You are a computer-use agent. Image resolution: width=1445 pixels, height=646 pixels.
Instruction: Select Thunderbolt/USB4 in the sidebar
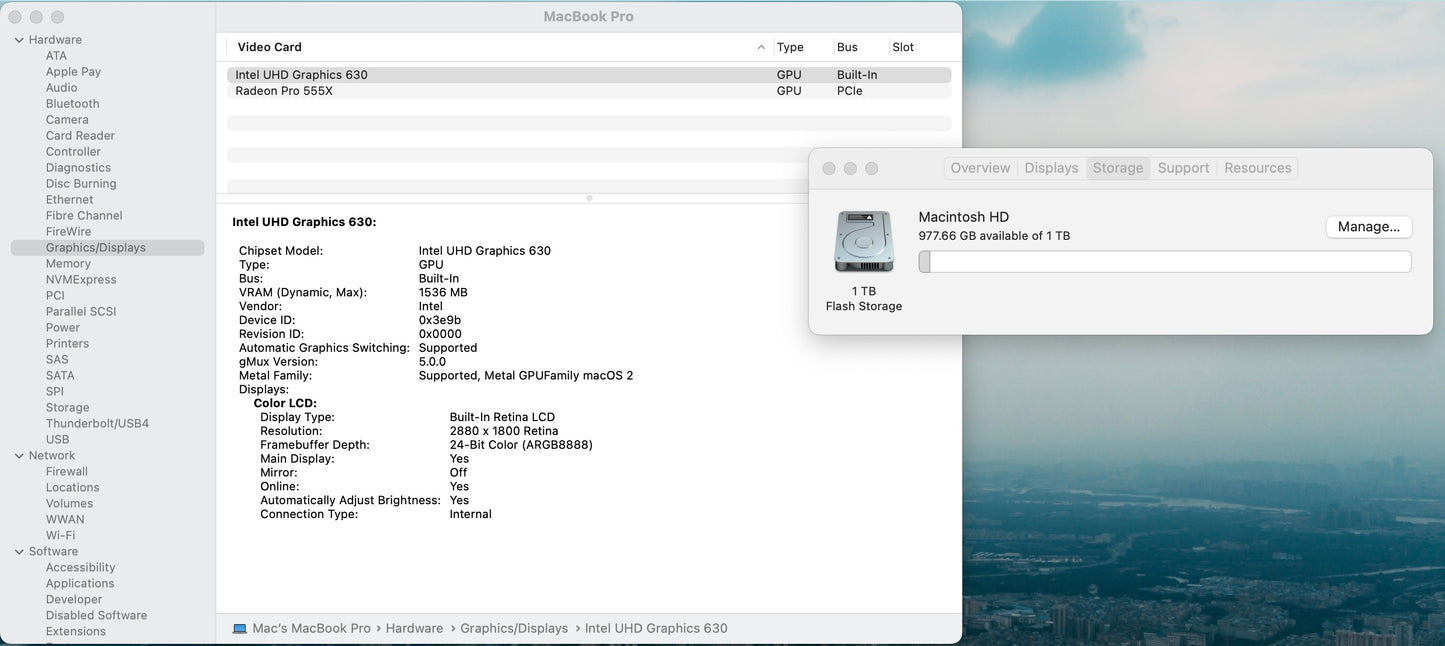[x=97, y=422]
